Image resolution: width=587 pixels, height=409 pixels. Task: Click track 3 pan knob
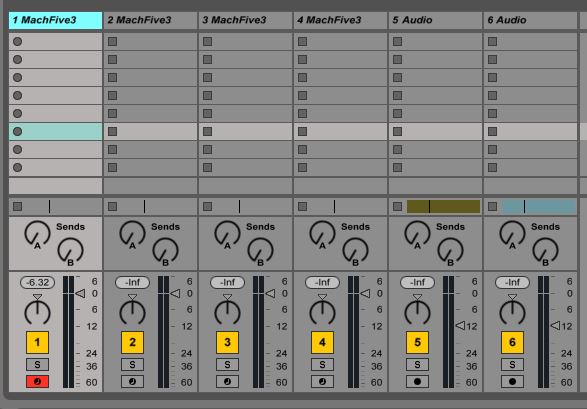[227, 312]
